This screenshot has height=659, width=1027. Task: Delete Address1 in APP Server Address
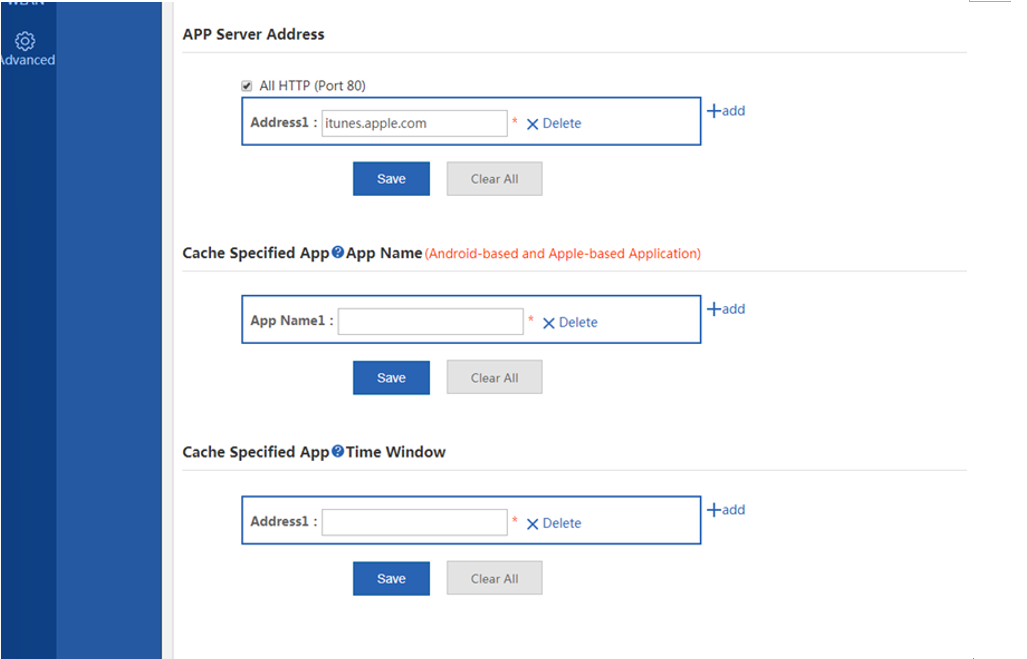tap(554, 124)
